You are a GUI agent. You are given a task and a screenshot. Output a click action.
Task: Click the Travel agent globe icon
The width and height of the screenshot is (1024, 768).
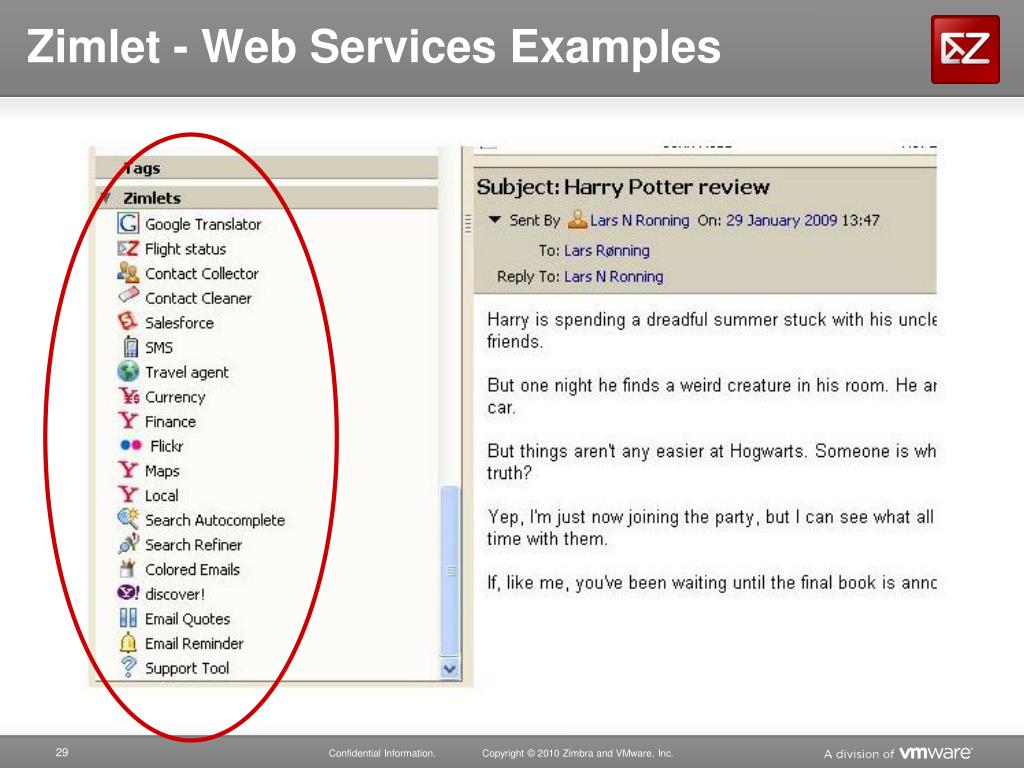click(x=128, y=371)
